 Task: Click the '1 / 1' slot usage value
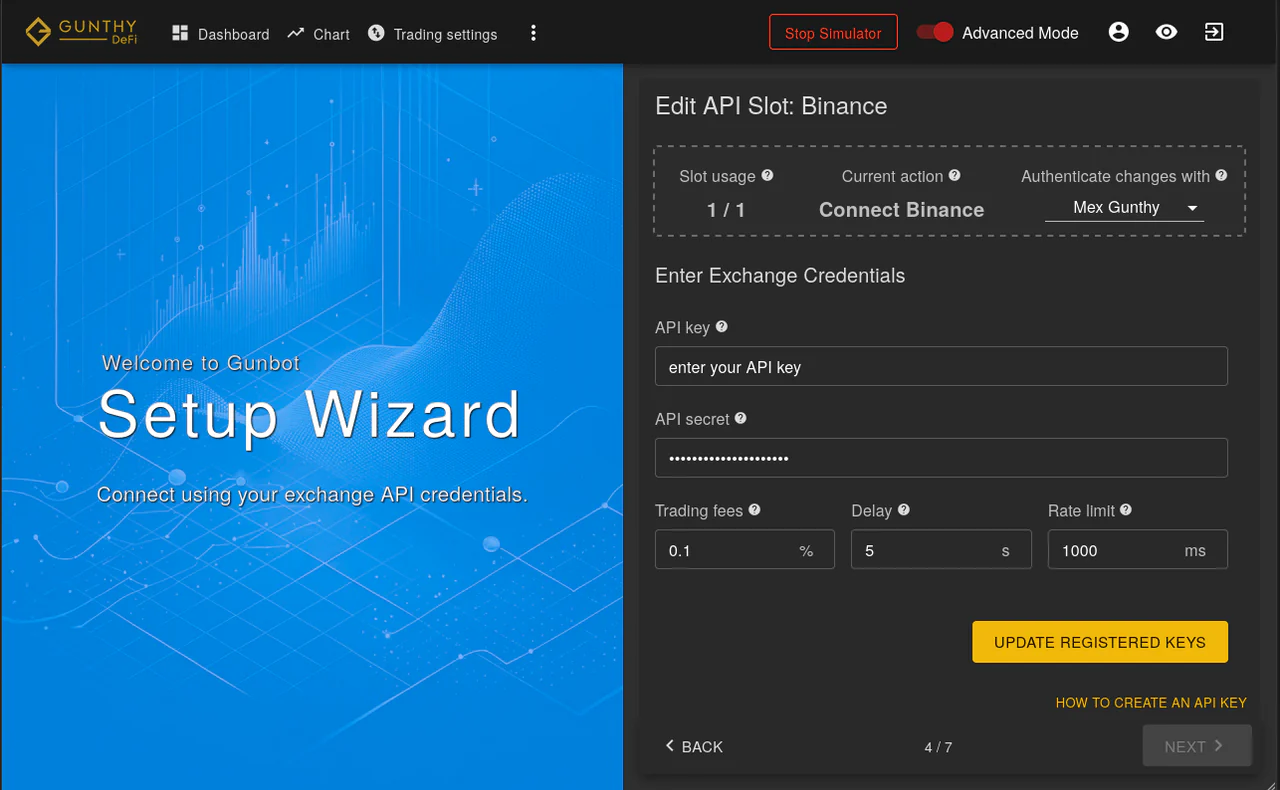[x=726, y=210]
